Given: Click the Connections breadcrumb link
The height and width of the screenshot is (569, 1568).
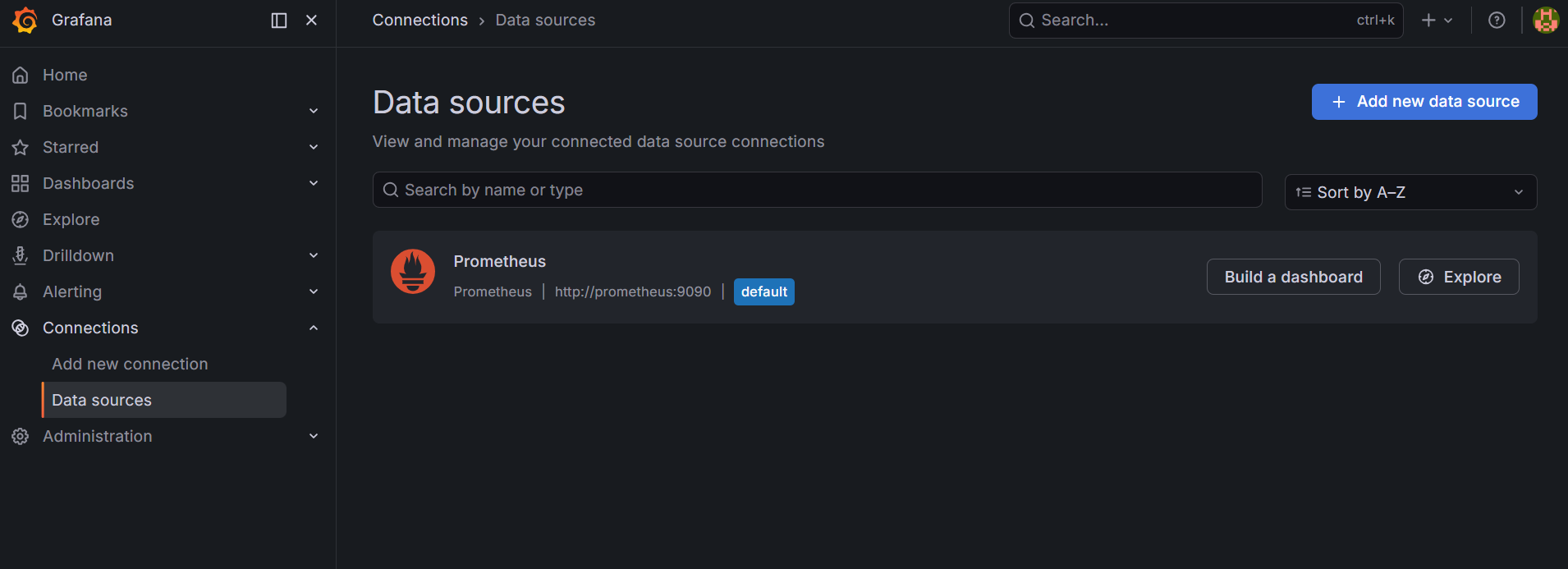Looking at the screenshot, I should click(x=420, y=21).
